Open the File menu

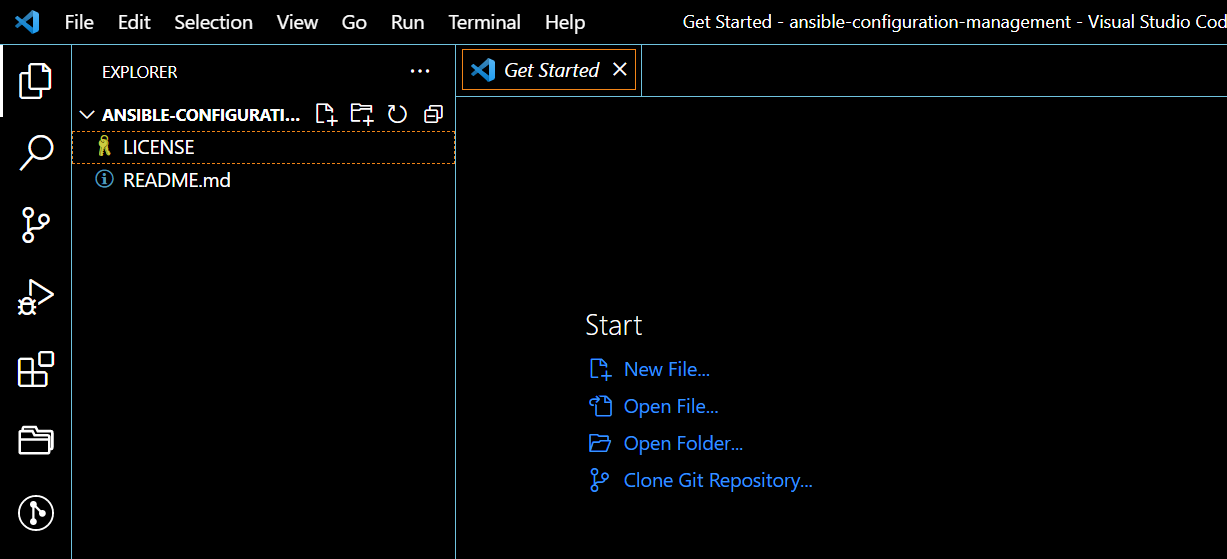pyautogui.click(x=79, y=22)
